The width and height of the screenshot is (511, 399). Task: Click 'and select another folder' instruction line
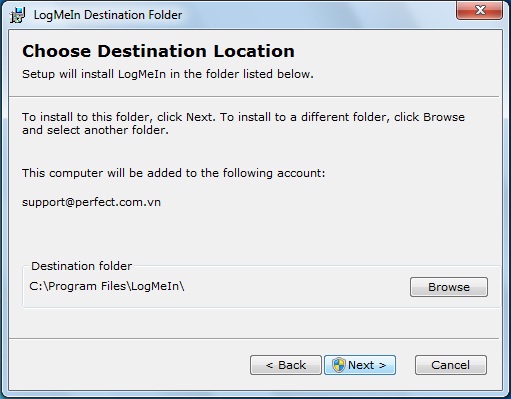click(x=95, y=130)
